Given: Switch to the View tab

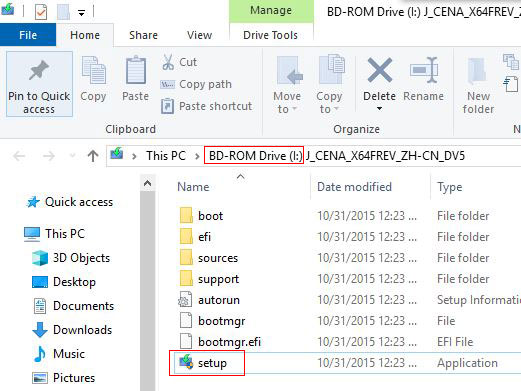Looking at the screenshot, I should coord(199,35).
